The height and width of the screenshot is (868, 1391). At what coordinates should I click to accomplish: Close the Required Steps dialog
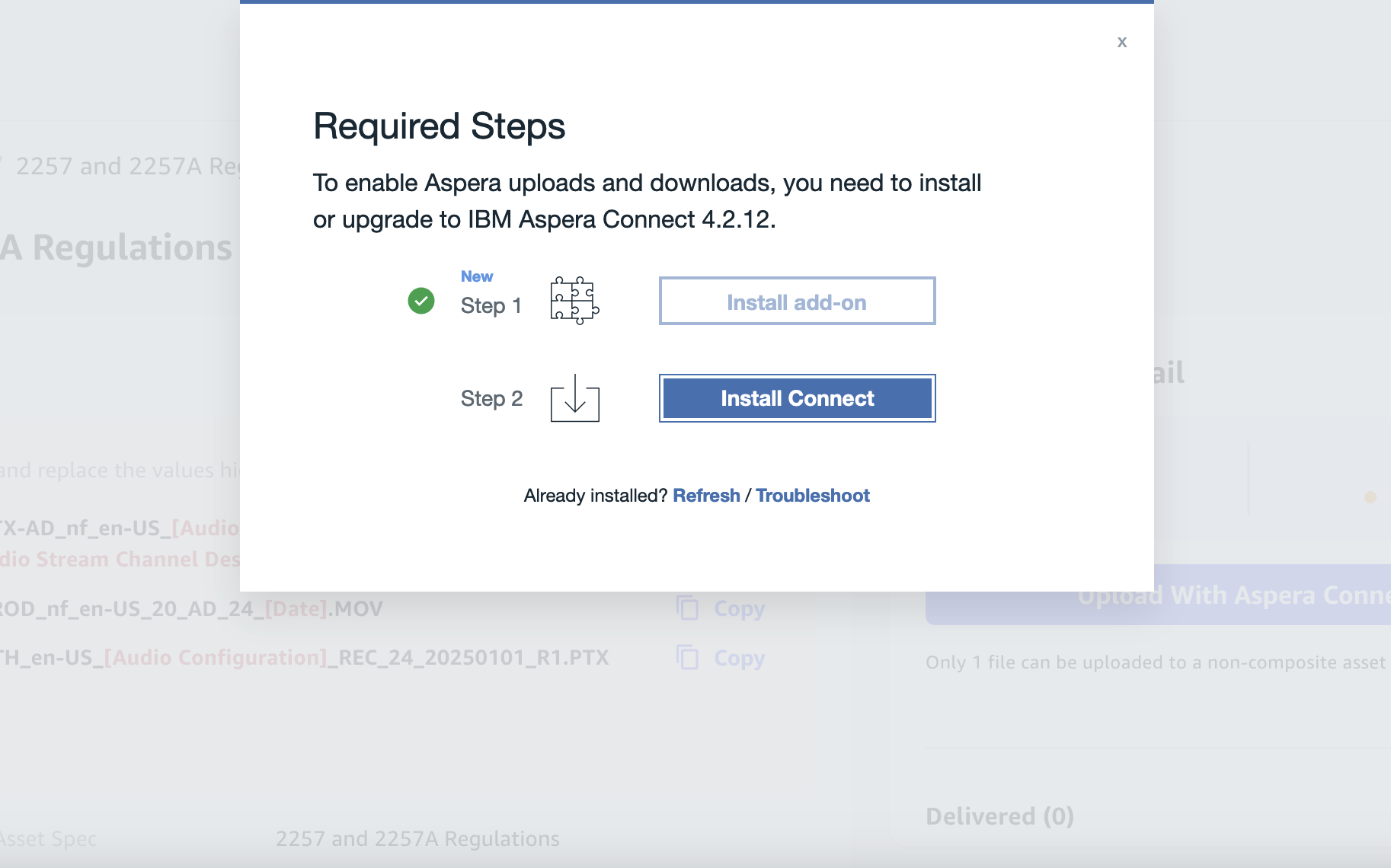1121,42
